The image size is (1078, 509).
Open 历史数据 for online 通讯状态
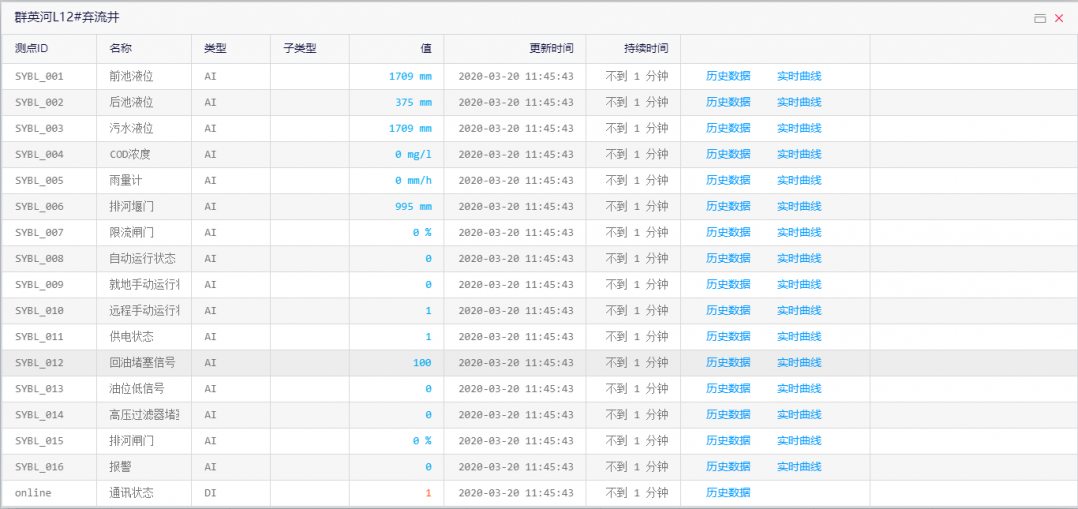click(x=728, y=492)
